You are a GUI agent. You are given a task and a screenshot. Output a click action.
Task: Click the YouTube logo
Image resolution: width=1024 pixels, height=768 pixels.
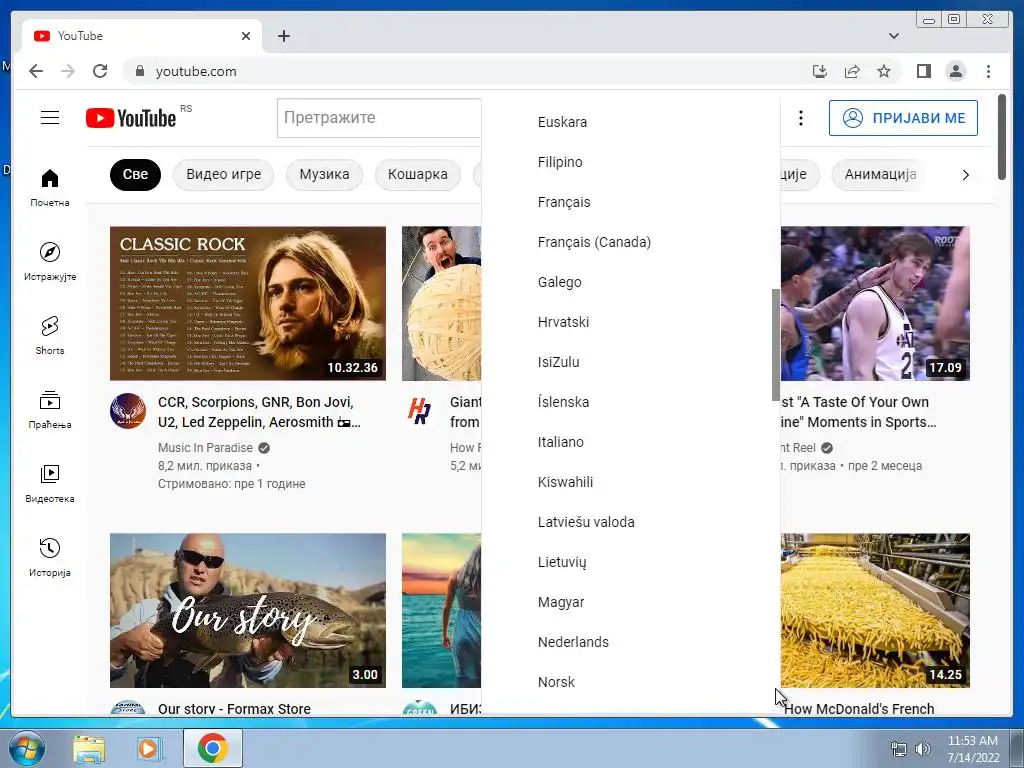click(131, 118)
